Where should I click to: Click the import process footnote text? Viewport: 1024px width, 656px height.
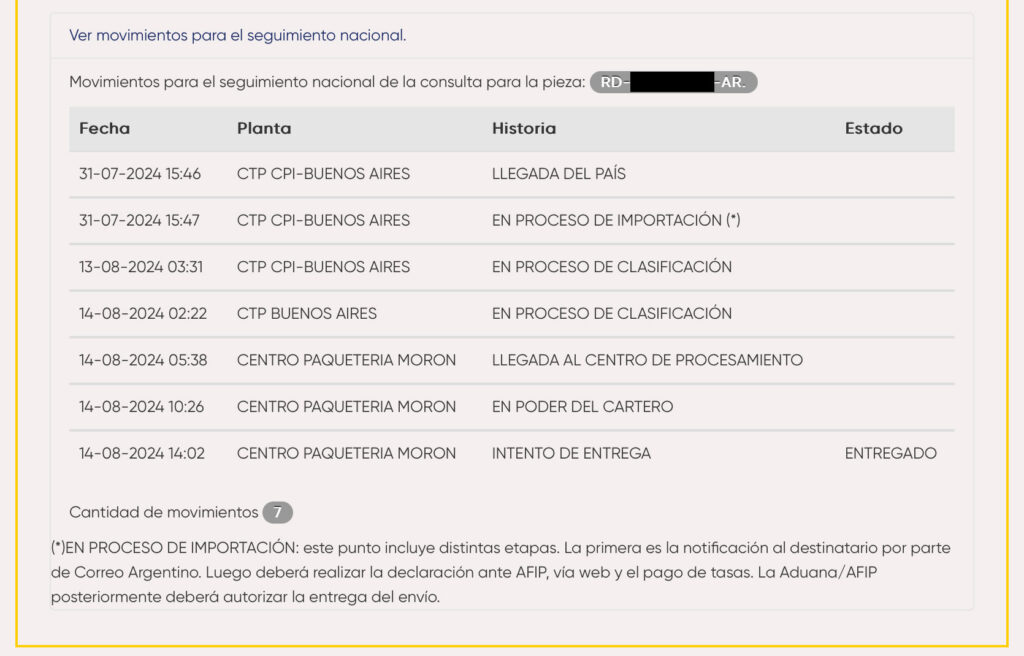coord(500,572)
